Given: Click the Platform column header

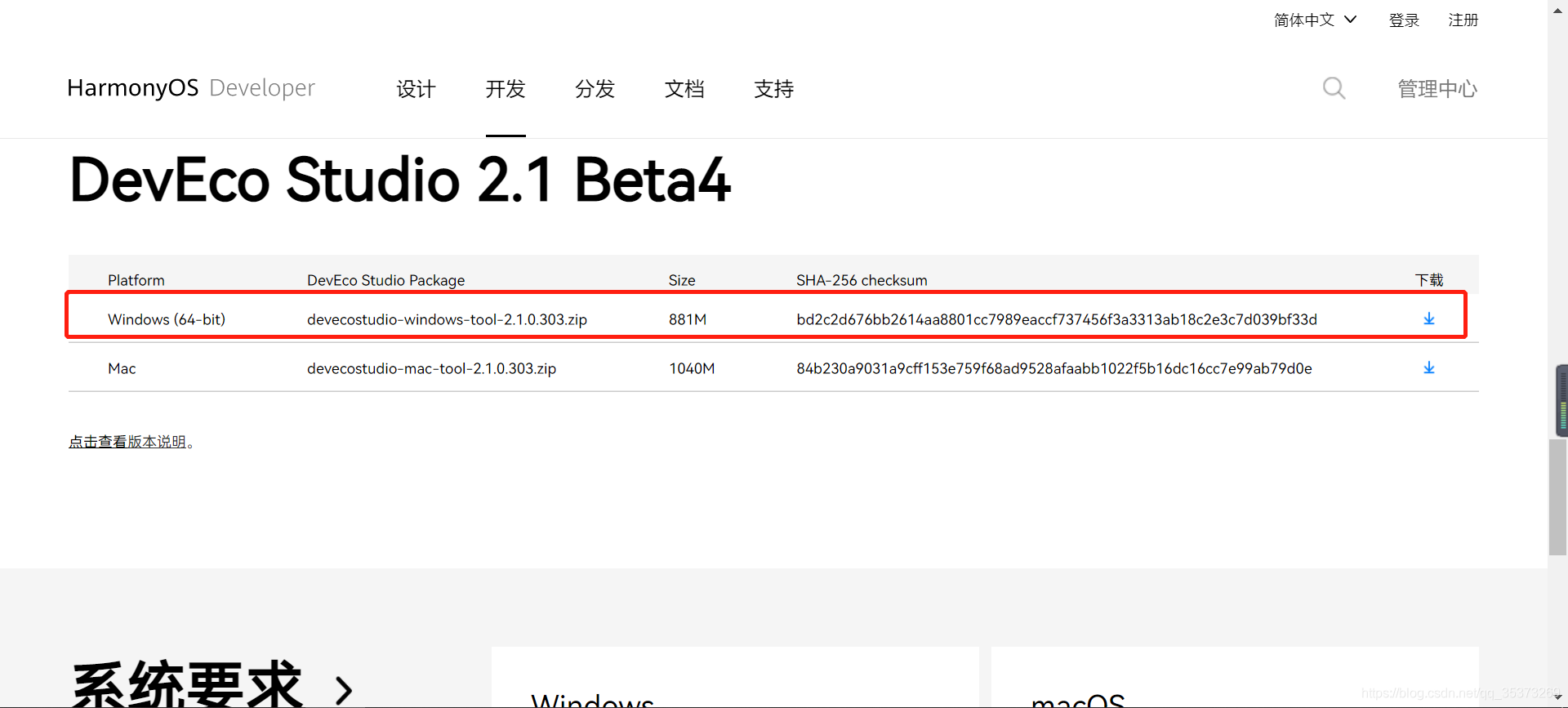Looking at the screenshot, I should click(x=136, y=280).
